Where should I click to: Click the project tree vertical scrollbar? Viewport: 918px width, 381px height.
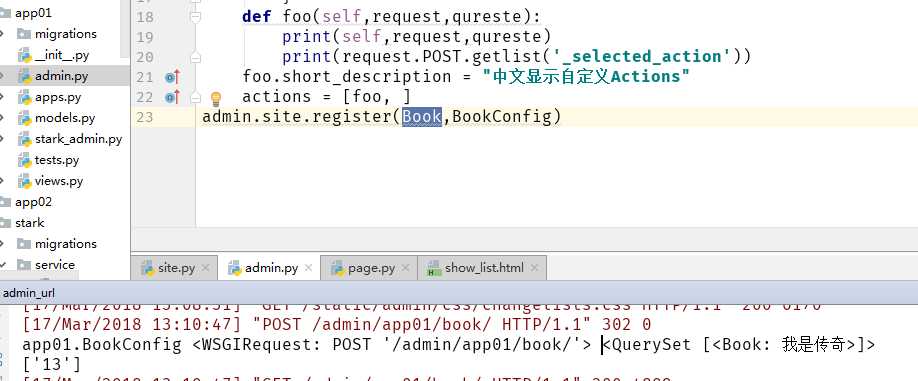(x=125, y=29)
